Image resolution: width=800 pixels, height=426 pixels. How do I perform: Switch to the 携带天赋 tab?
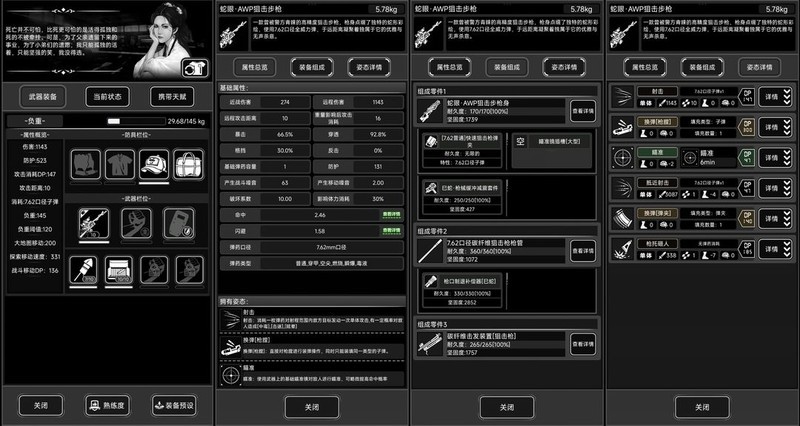pos(172,96)
